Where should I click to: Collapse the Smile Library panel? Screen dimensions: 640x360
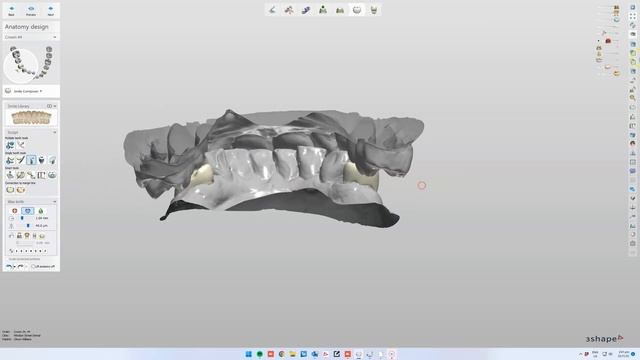pyautogui.click(x=55, y=106)
